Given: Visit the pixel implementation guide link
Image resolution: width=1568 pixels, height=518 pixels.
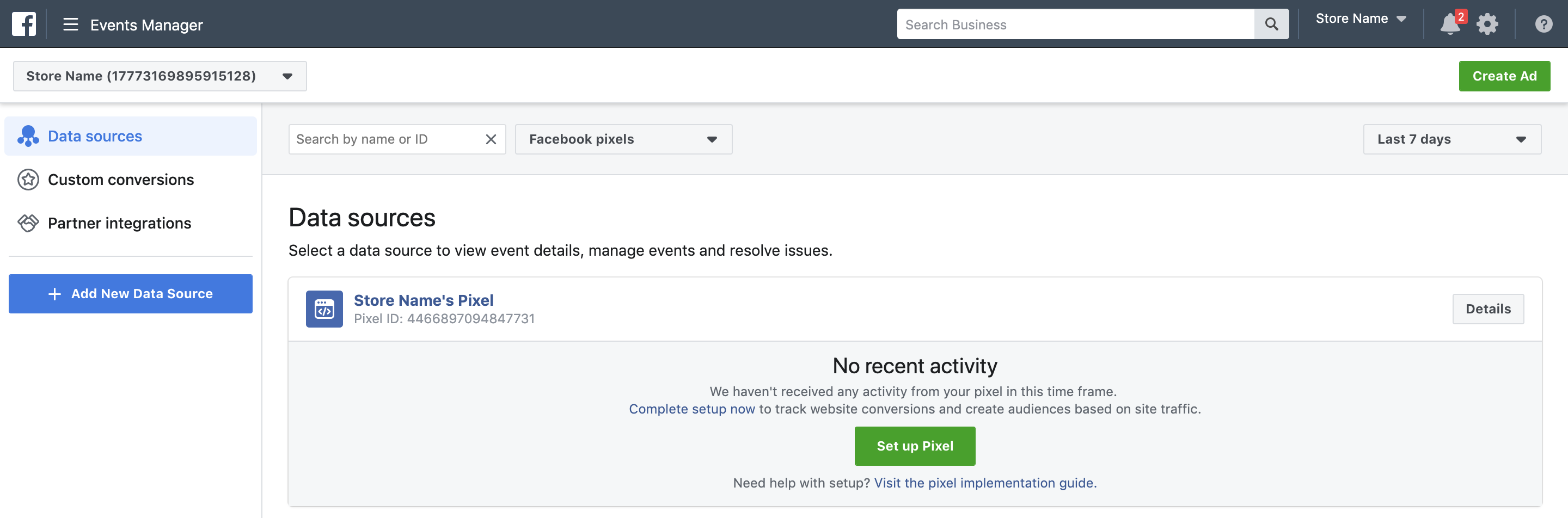Looking at the screenshot, I should (x=985, y=483).
